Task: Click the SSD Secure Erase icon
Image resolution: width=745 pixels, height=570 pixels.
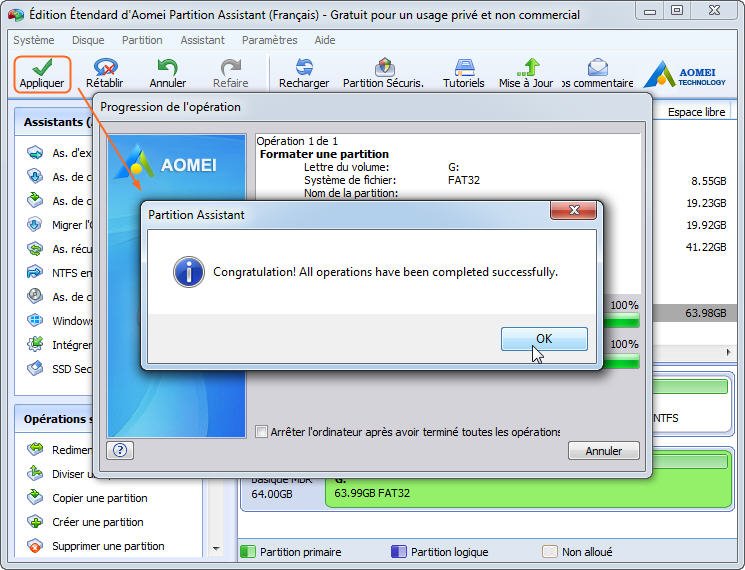Action: pyautogui.click(x=35, y=369)
